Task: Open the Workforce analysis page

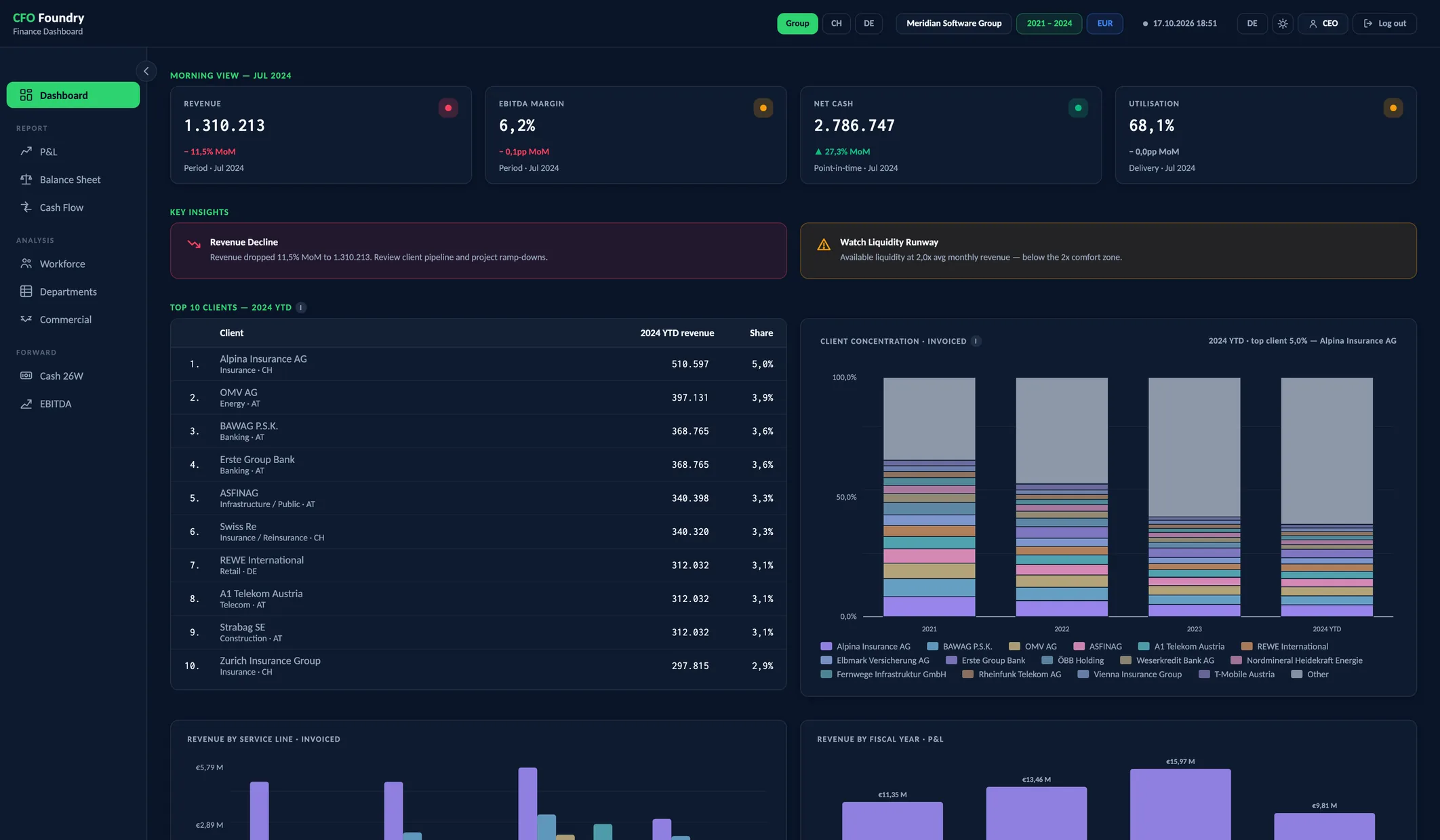Action: [73, 264]
